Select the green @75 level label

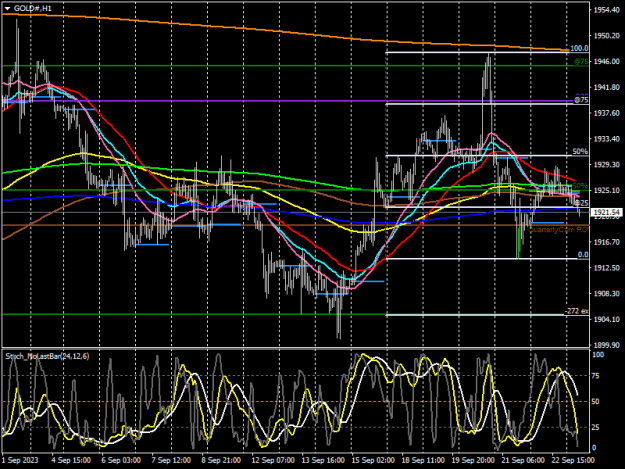click(x=581, y=61)
